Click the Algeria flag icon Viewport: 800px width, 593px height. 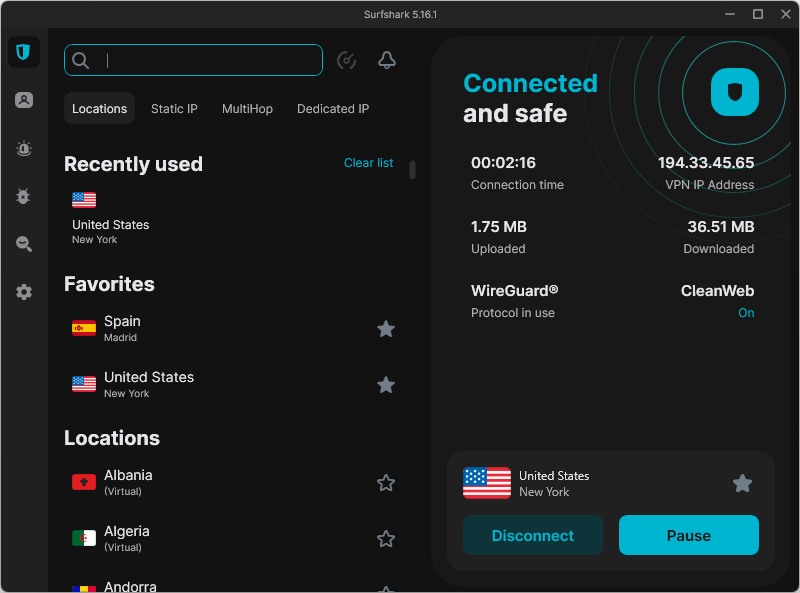pos(84,538)
